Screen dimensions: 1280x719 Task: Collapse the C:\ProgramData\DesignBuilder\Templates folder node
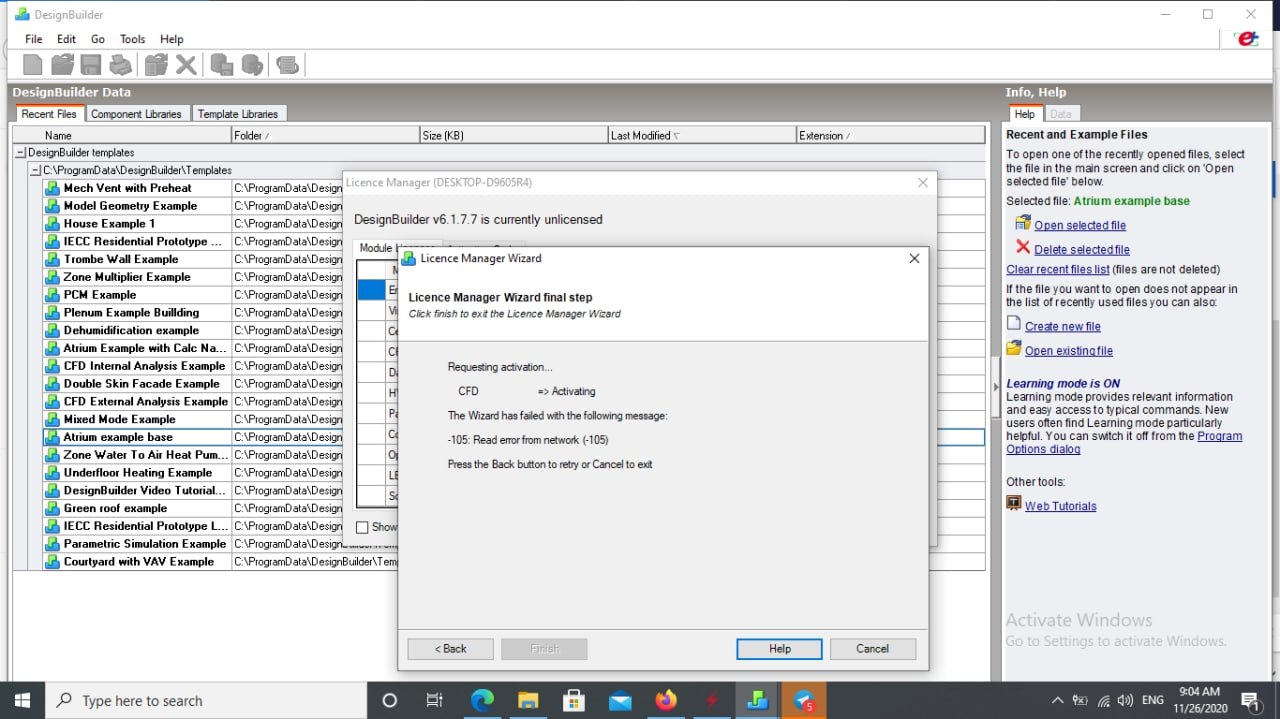[36, 171]
